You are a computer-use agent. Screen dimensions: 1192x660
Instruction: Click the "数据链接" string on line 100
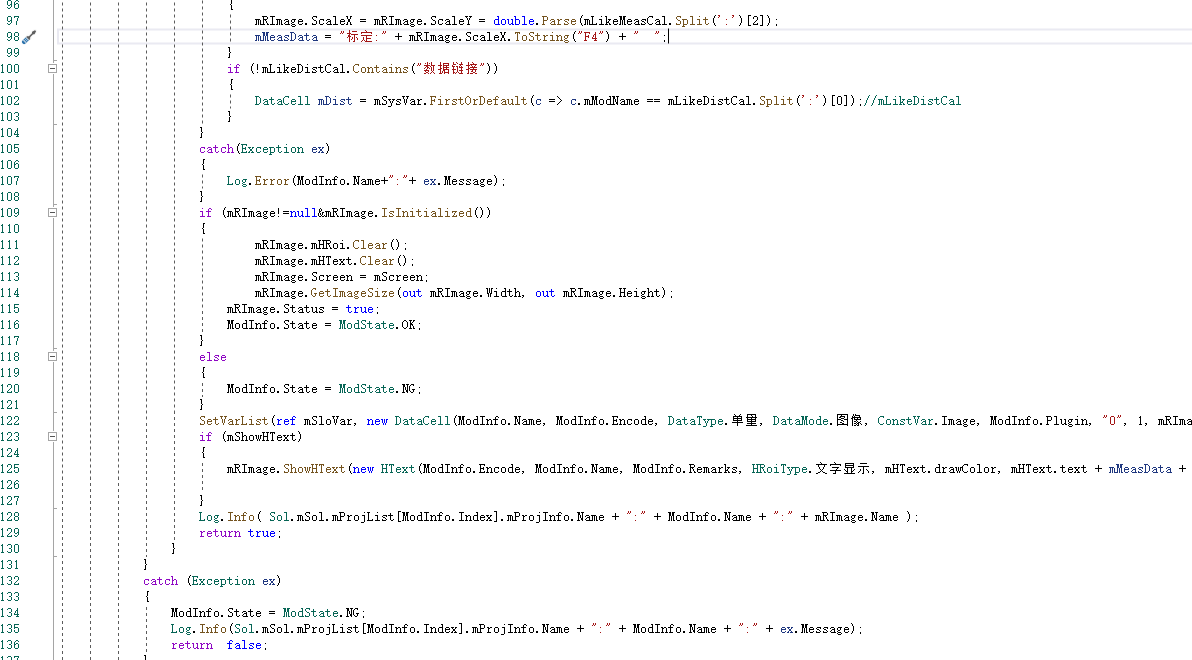click(451, 68)
